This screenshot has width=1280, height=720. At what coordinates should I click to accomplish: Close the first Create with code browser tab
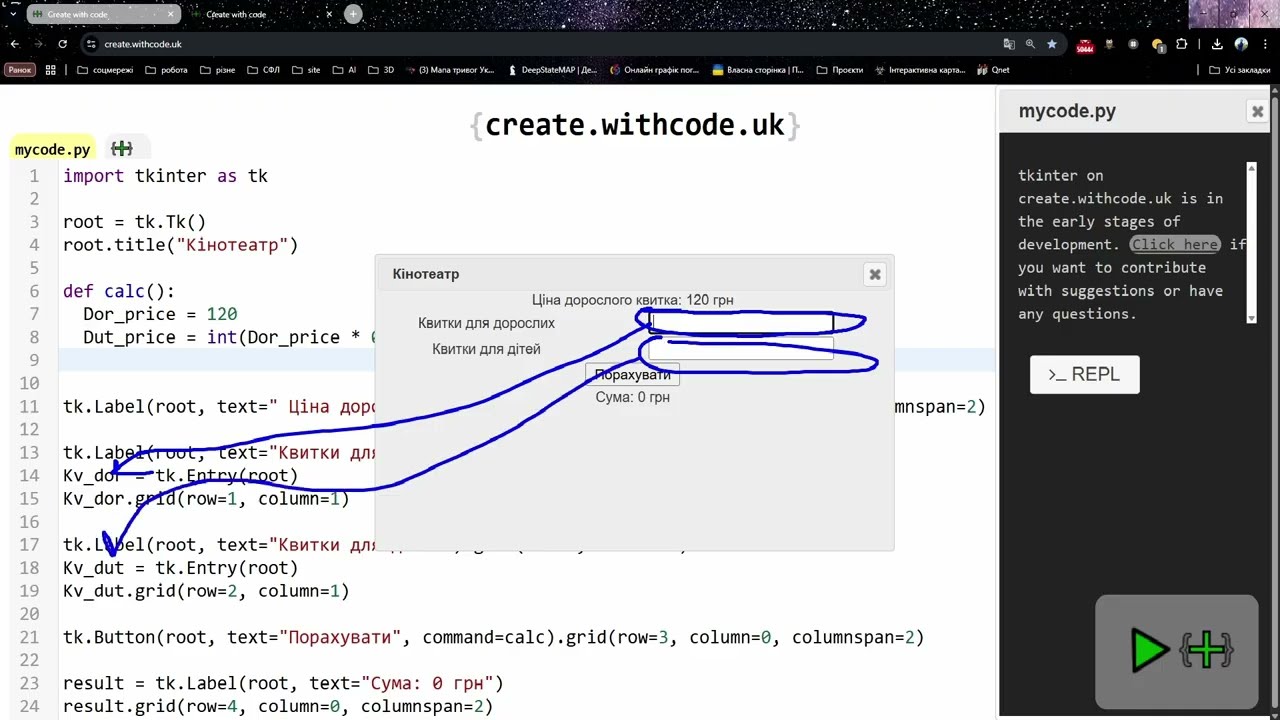[x=171, y=14]
